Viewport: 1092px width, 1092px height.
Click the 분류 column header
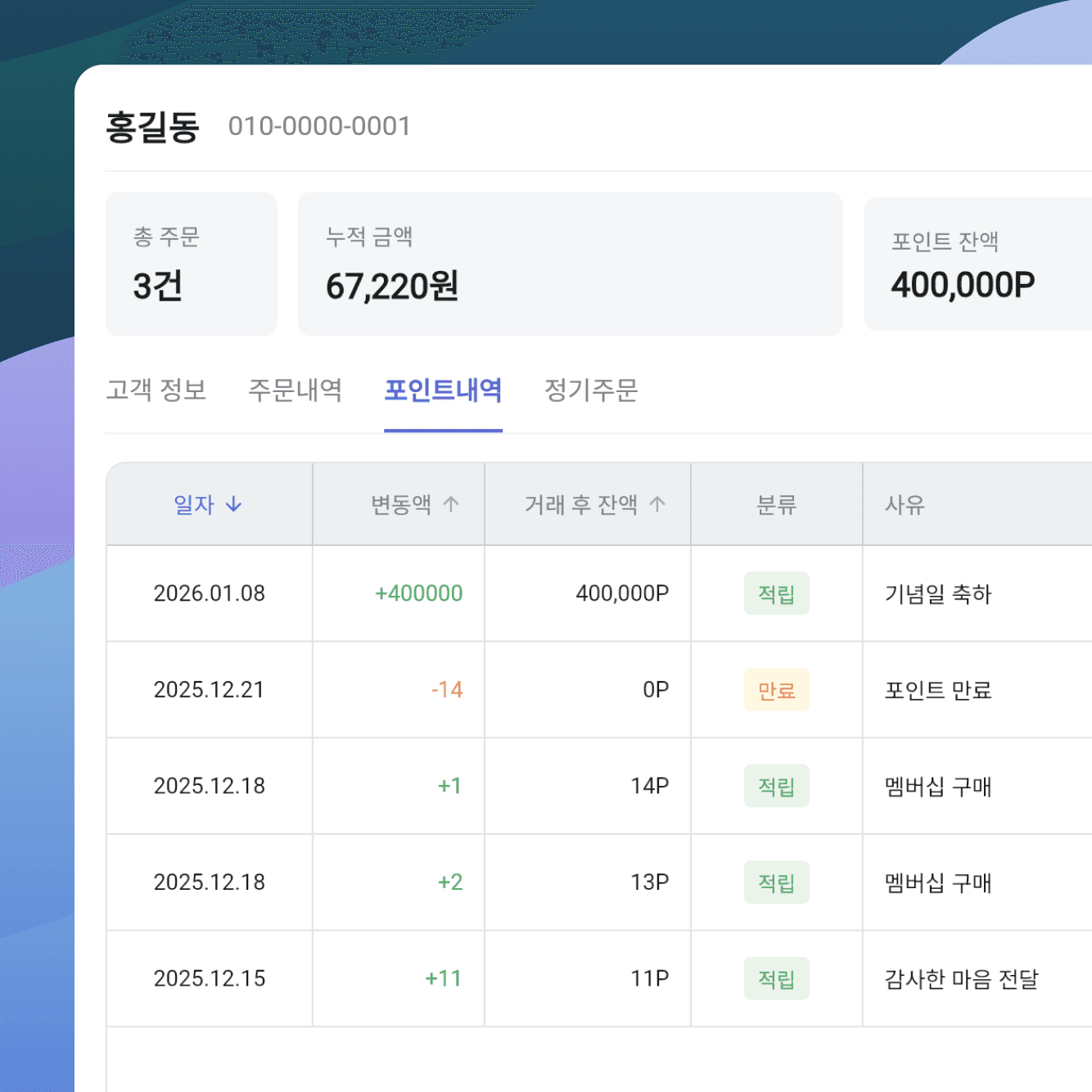[x=776, y=504]
